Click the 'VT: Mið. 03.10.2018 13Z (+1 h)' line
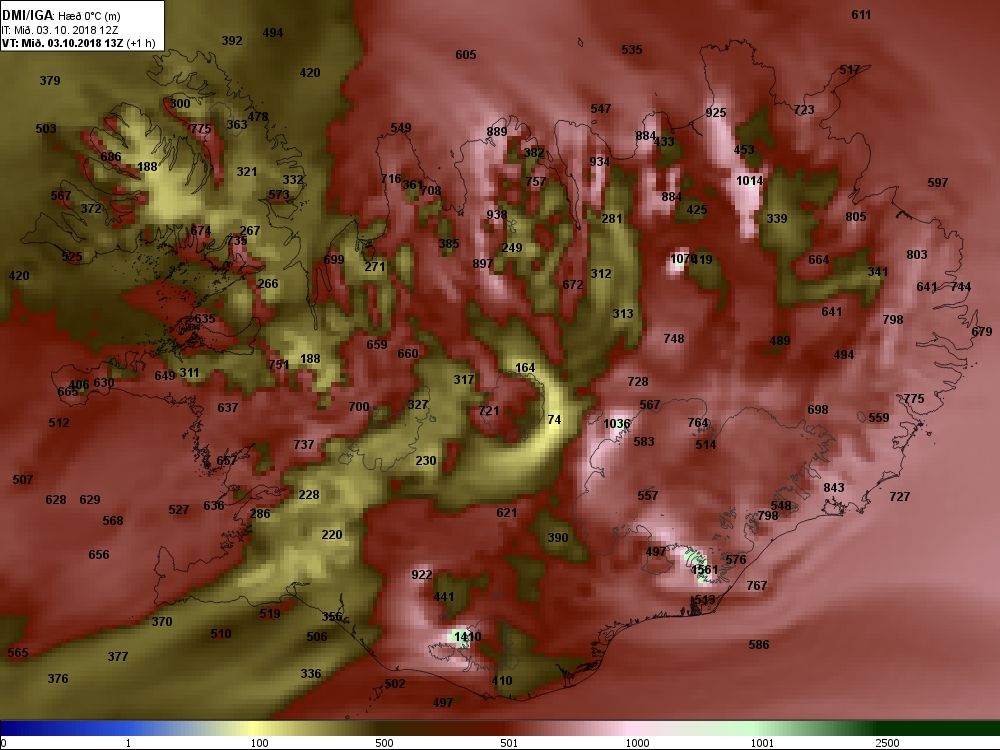 (78, 43)
